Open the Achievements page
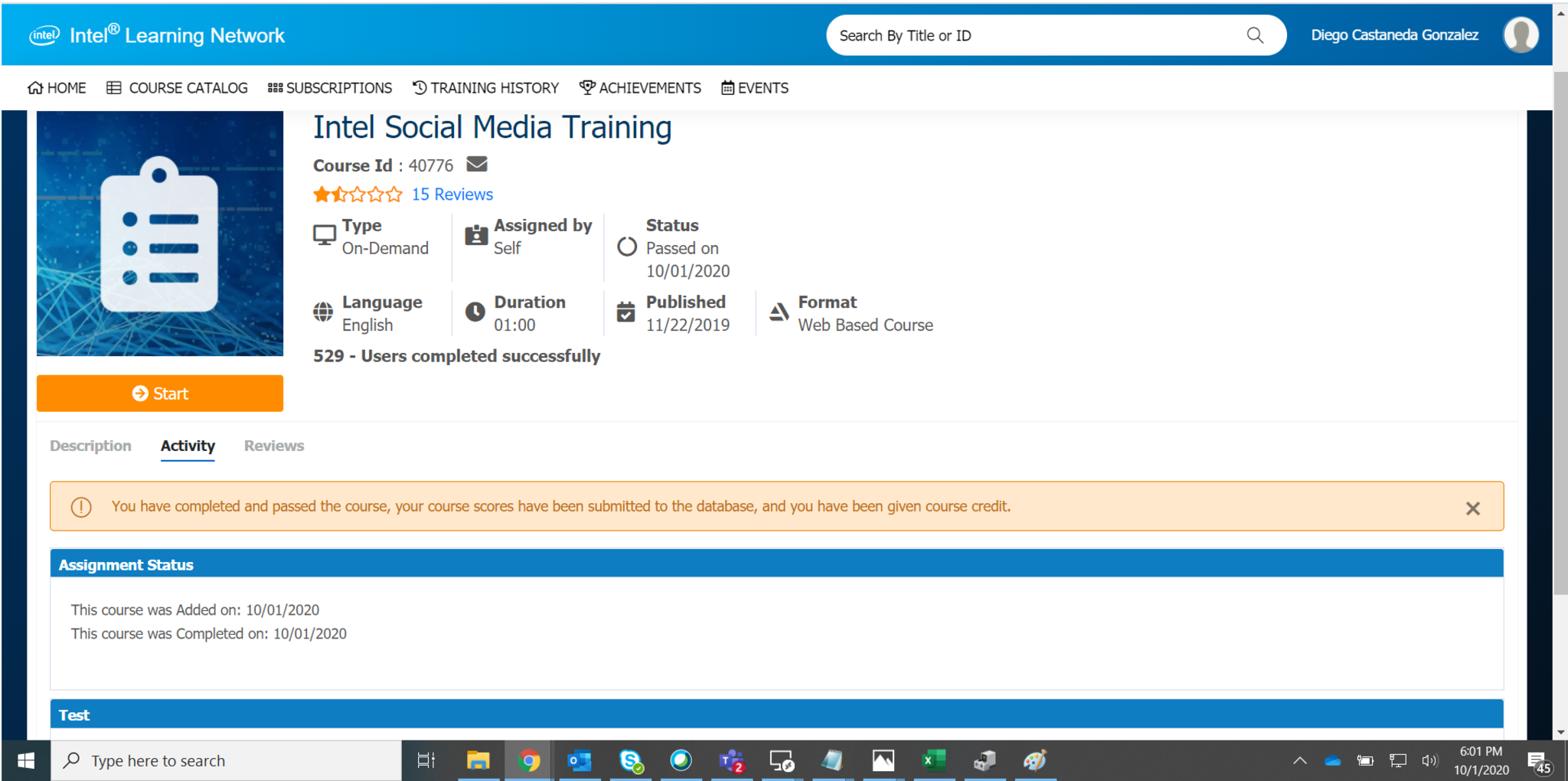This screenshot has height=781, width=1568. [x=640, y=88]
